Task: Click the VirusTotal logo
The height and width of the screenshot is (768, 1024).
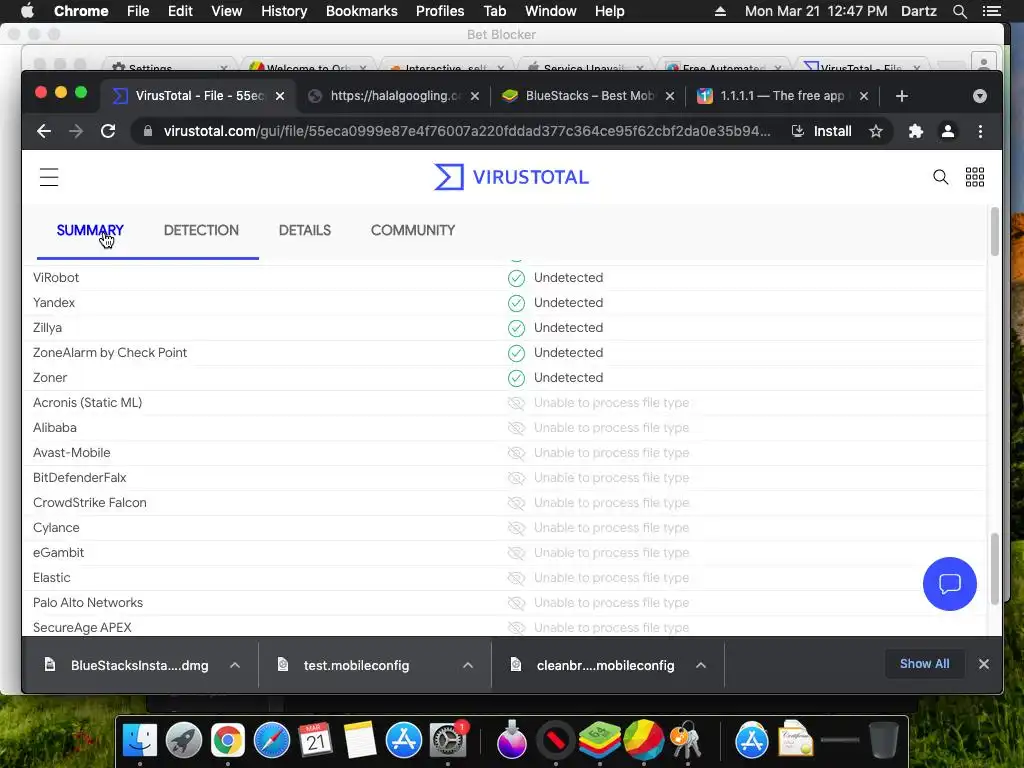Action: pyautogui.click(x=511, y=177)
